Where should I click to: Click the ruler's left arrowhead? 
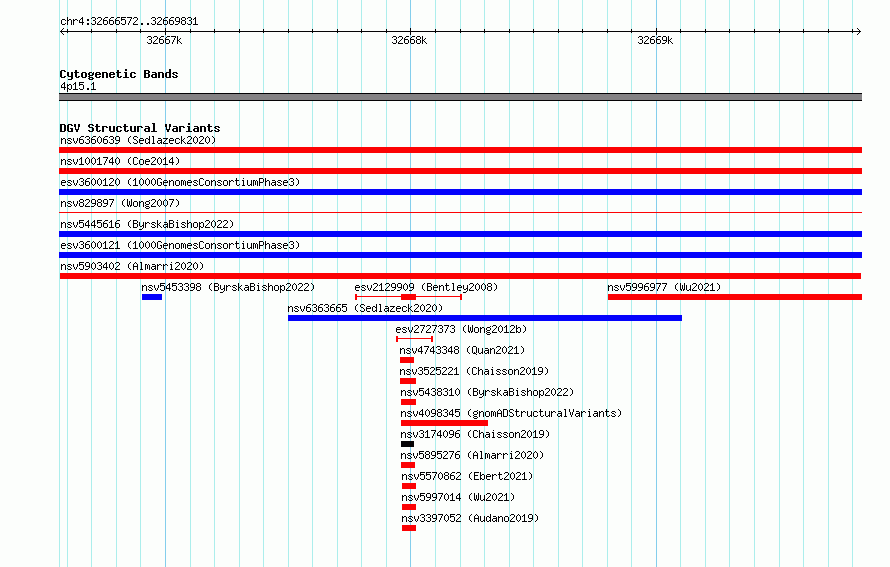tap(62, 32)
